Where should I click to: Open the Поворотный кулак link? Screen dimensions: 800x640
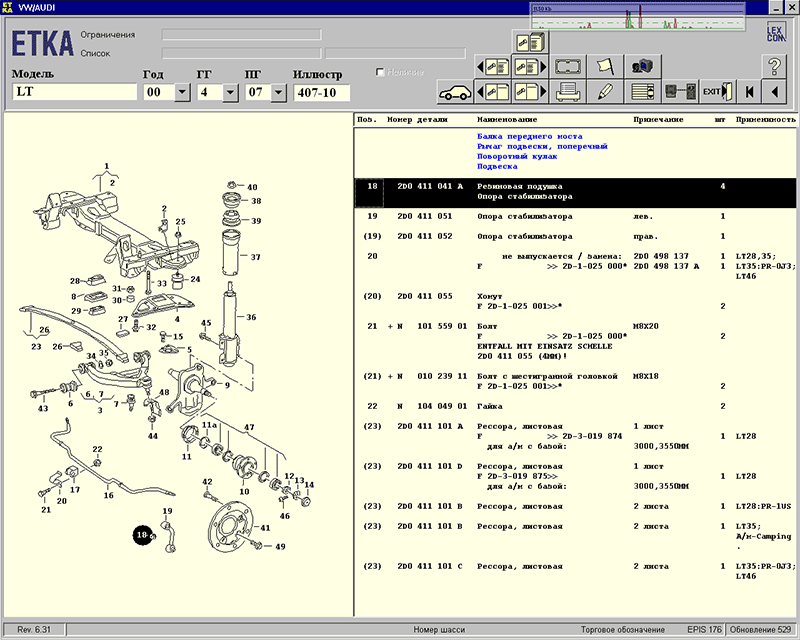point(517,156)
